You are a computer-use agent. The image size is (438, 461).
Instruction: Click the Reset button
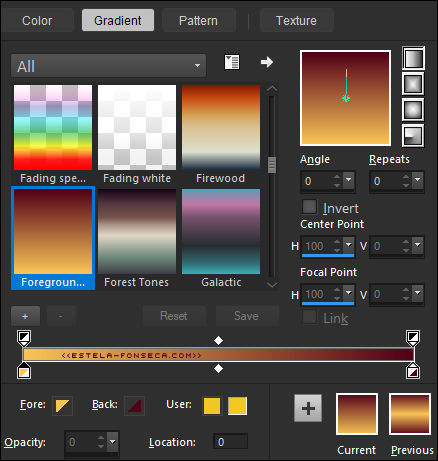point(174,316)
